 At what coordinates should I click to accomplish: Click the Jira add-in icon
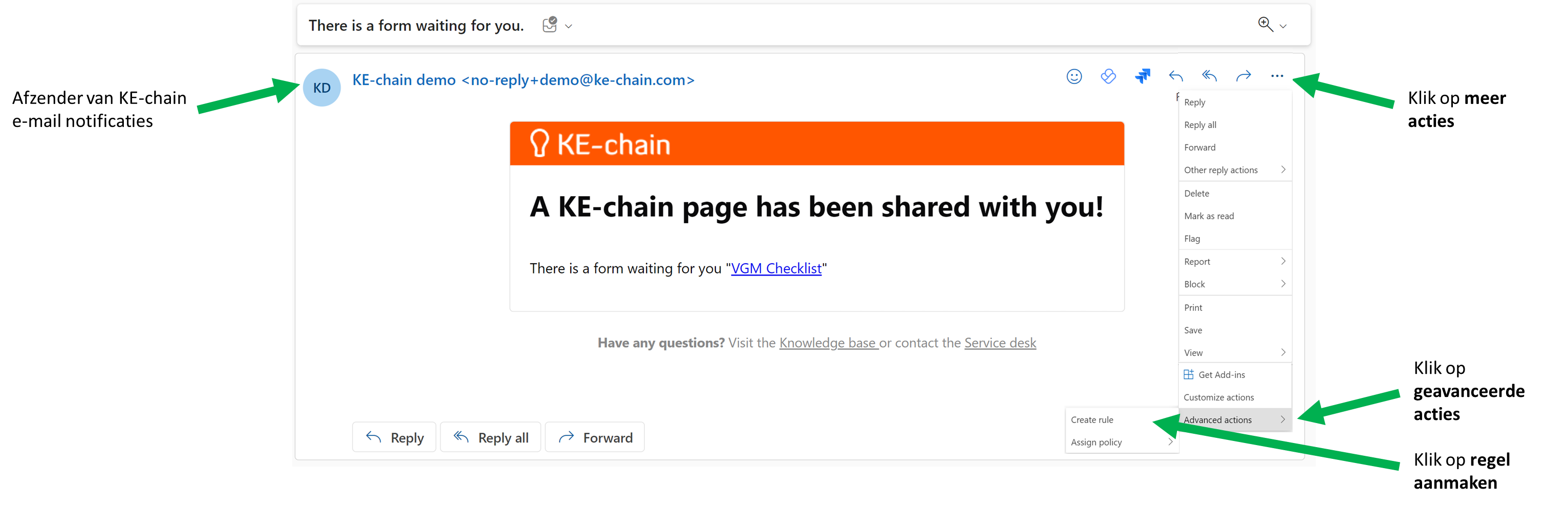[x=1143, y=76]
